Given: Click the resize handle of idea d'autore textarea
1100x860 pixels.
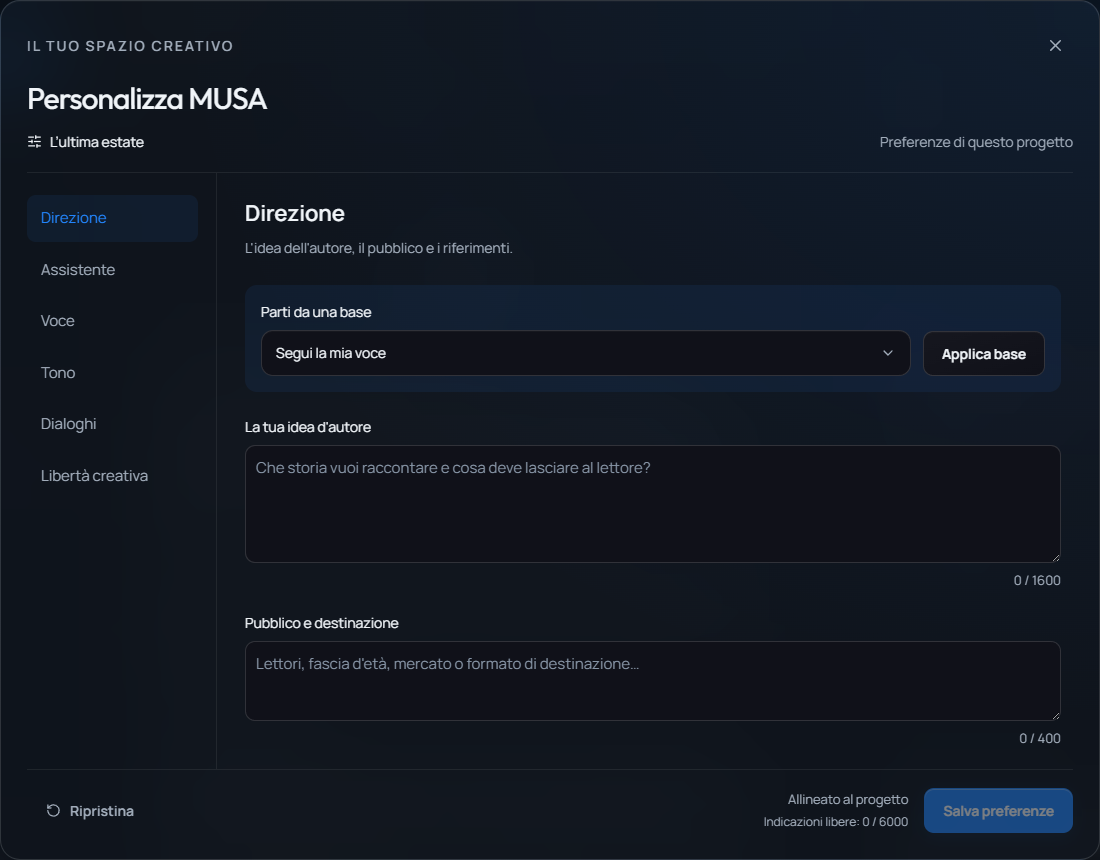Looking at the screenshot, I should [1055, 557].
